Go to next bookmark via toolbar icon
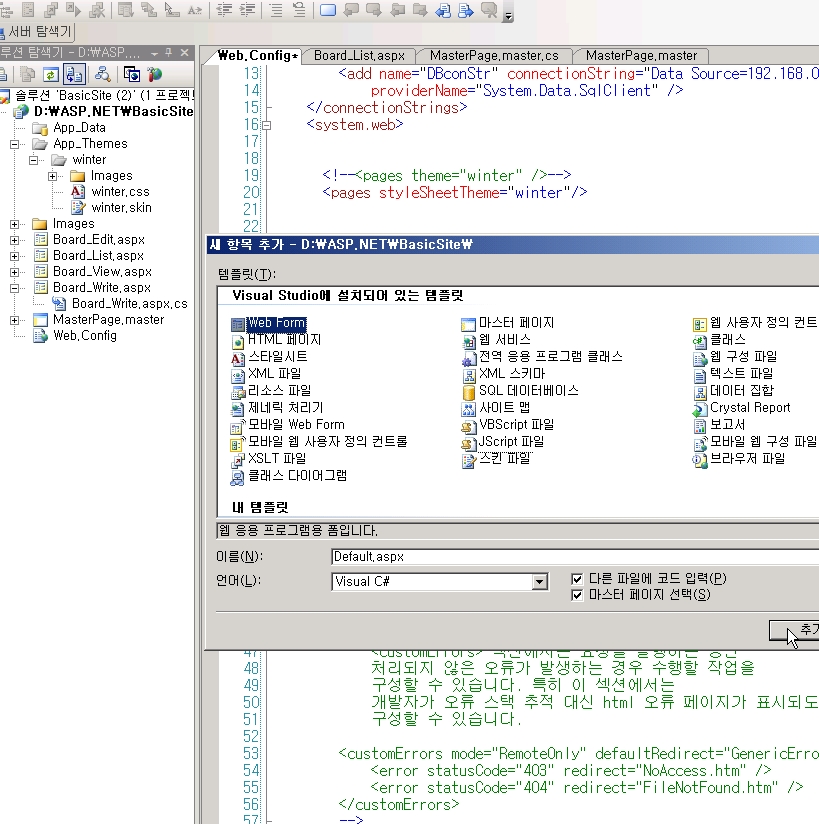Image resolution: width=819 pixels, height=824 pixels. (x=374, y=10)
